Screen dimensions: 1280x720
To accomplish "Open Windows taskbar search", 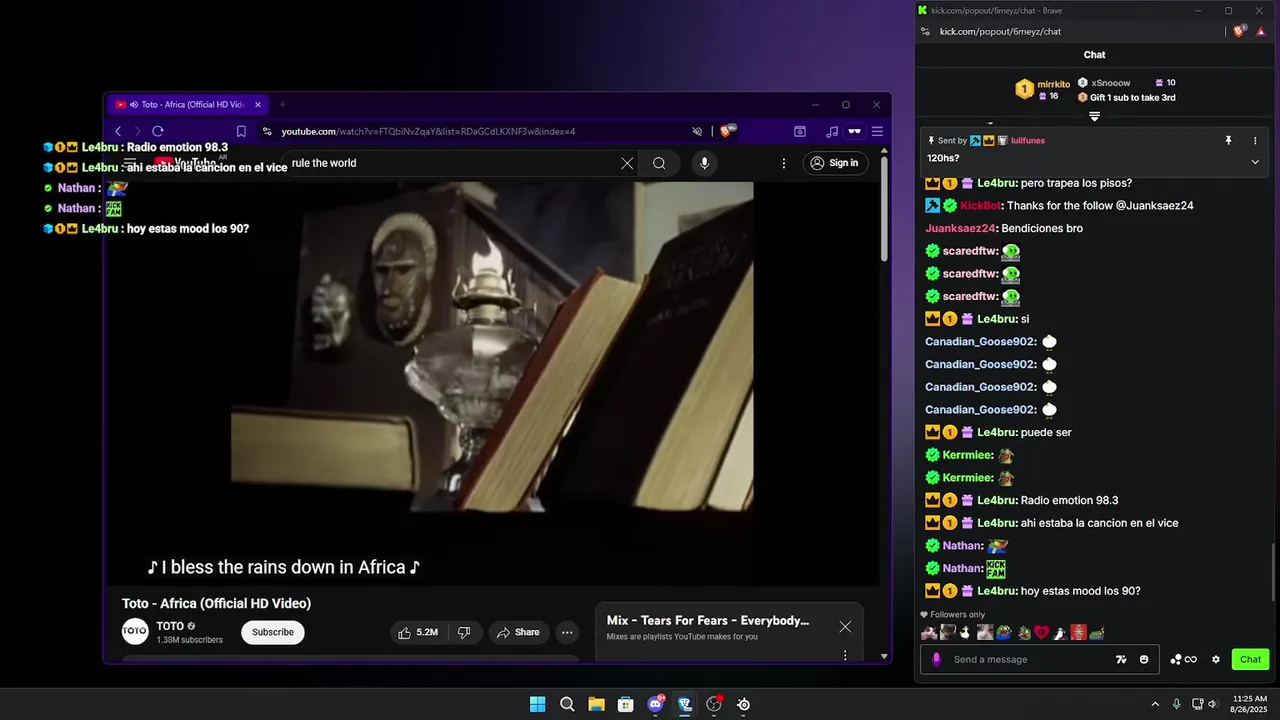I will point(567,704).
